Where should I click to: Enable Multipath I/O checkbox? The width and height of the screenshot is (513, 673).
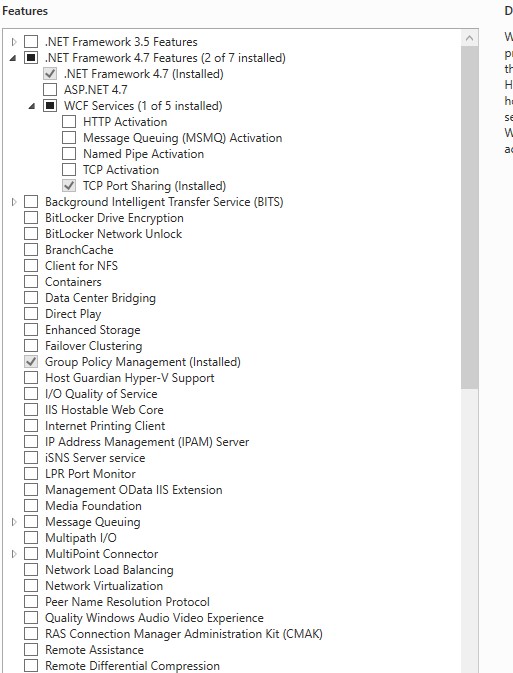[x=31, y=538]
